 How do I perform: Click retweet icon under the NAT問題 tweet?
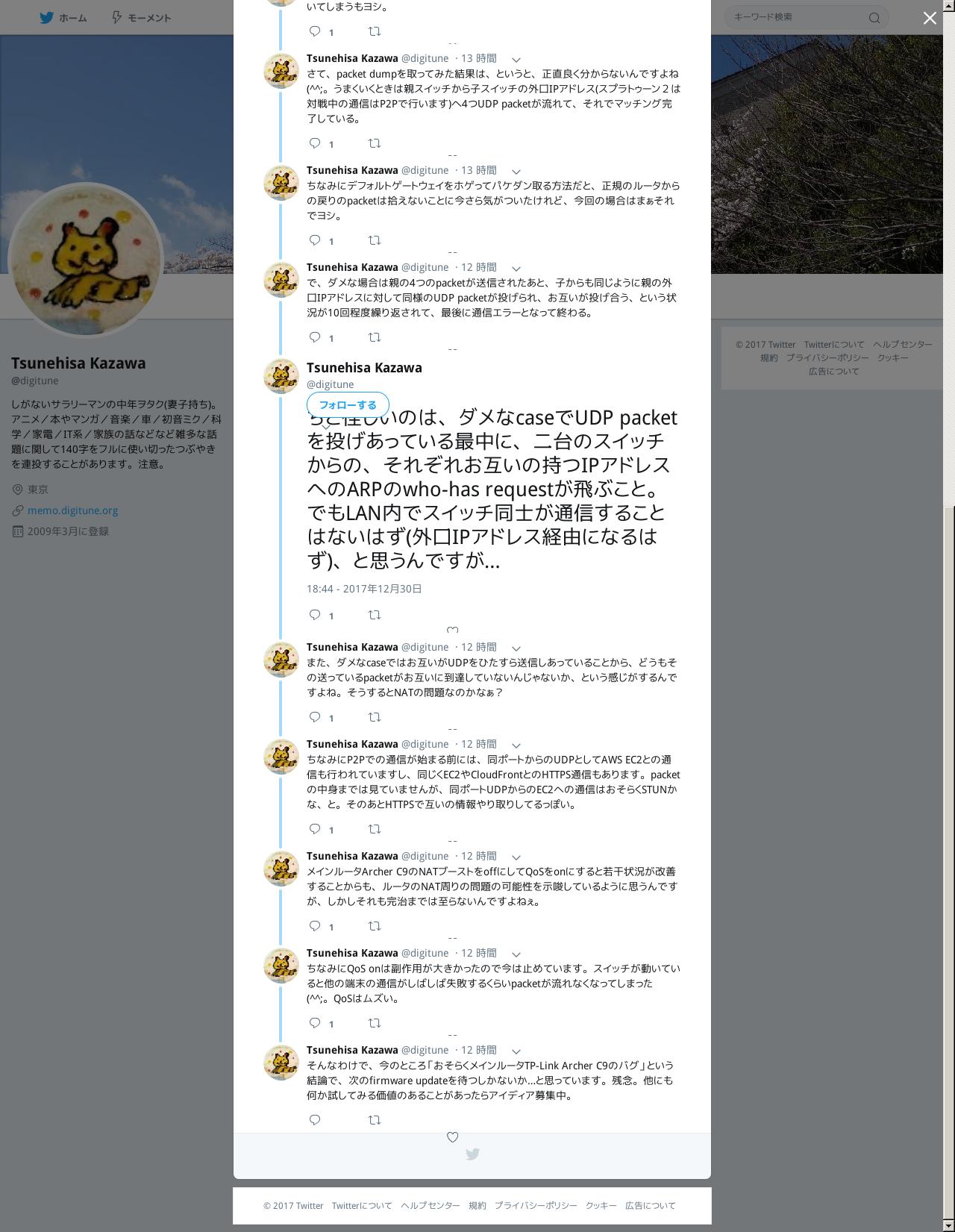point(375,717)
